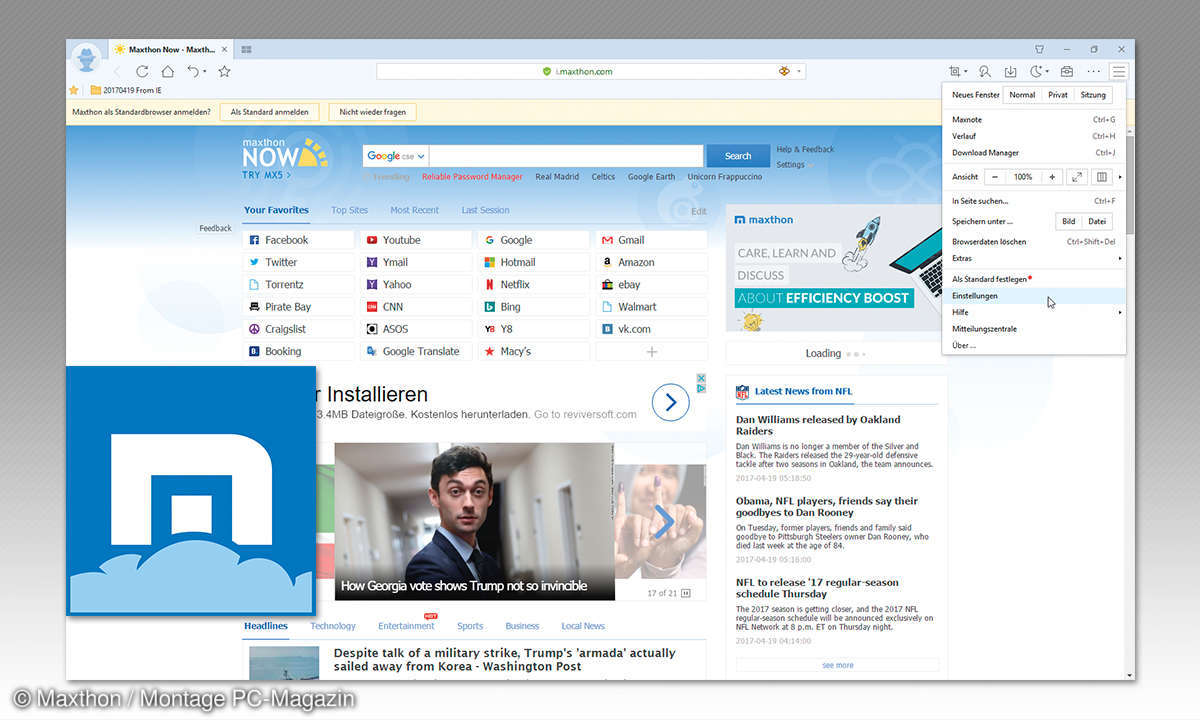Click Als Standard anmelden button

pyautogui.click(x=270, y=112)
